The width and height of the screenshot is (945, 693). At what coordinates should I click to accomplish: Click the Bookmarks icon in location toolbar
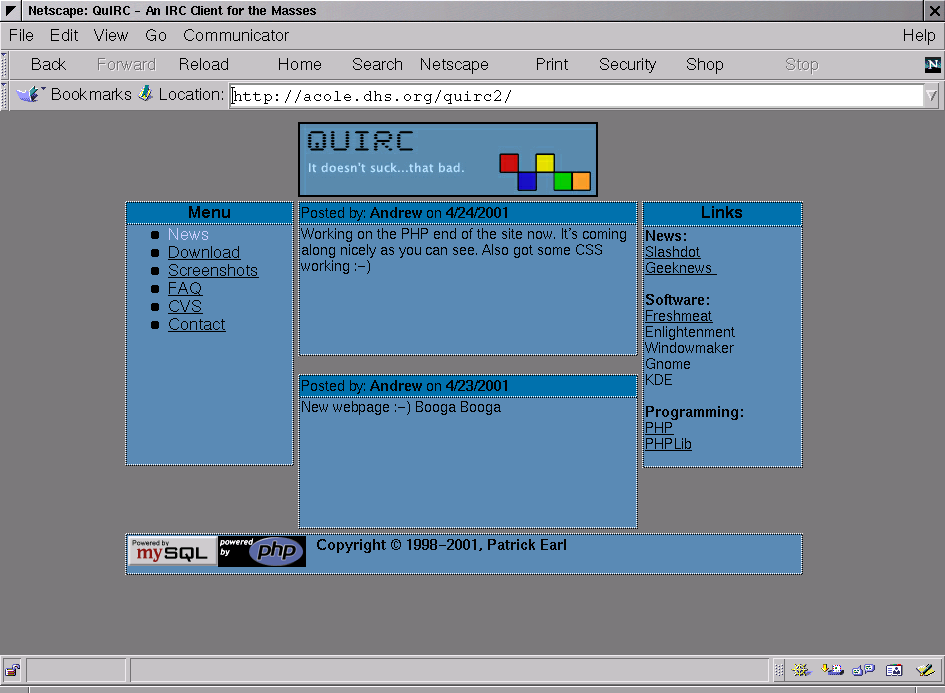coord(29,94)
